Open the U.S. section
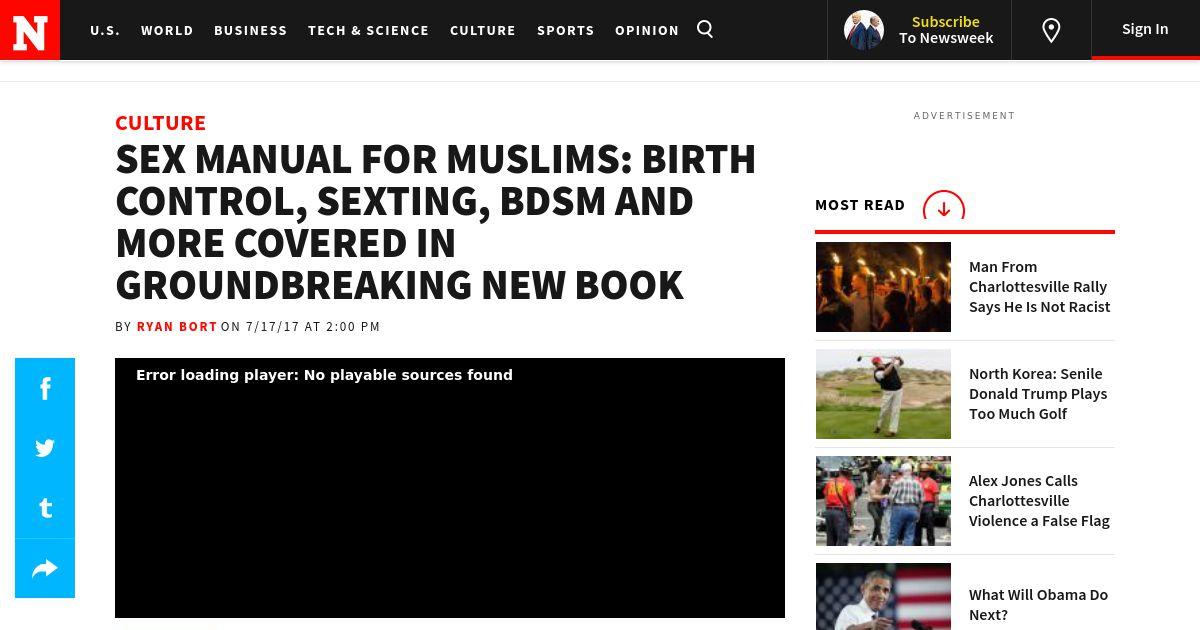 105,30
